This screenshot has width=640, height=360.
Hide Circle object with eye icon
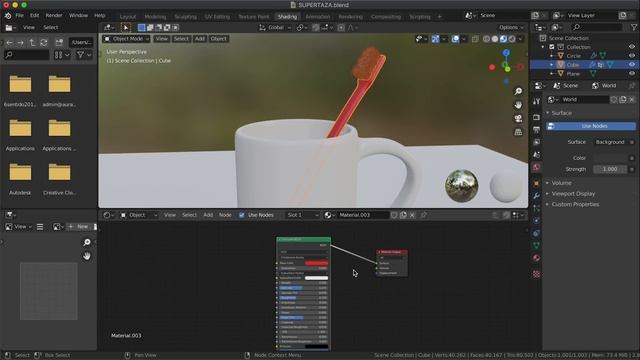(x=632, y=56)
